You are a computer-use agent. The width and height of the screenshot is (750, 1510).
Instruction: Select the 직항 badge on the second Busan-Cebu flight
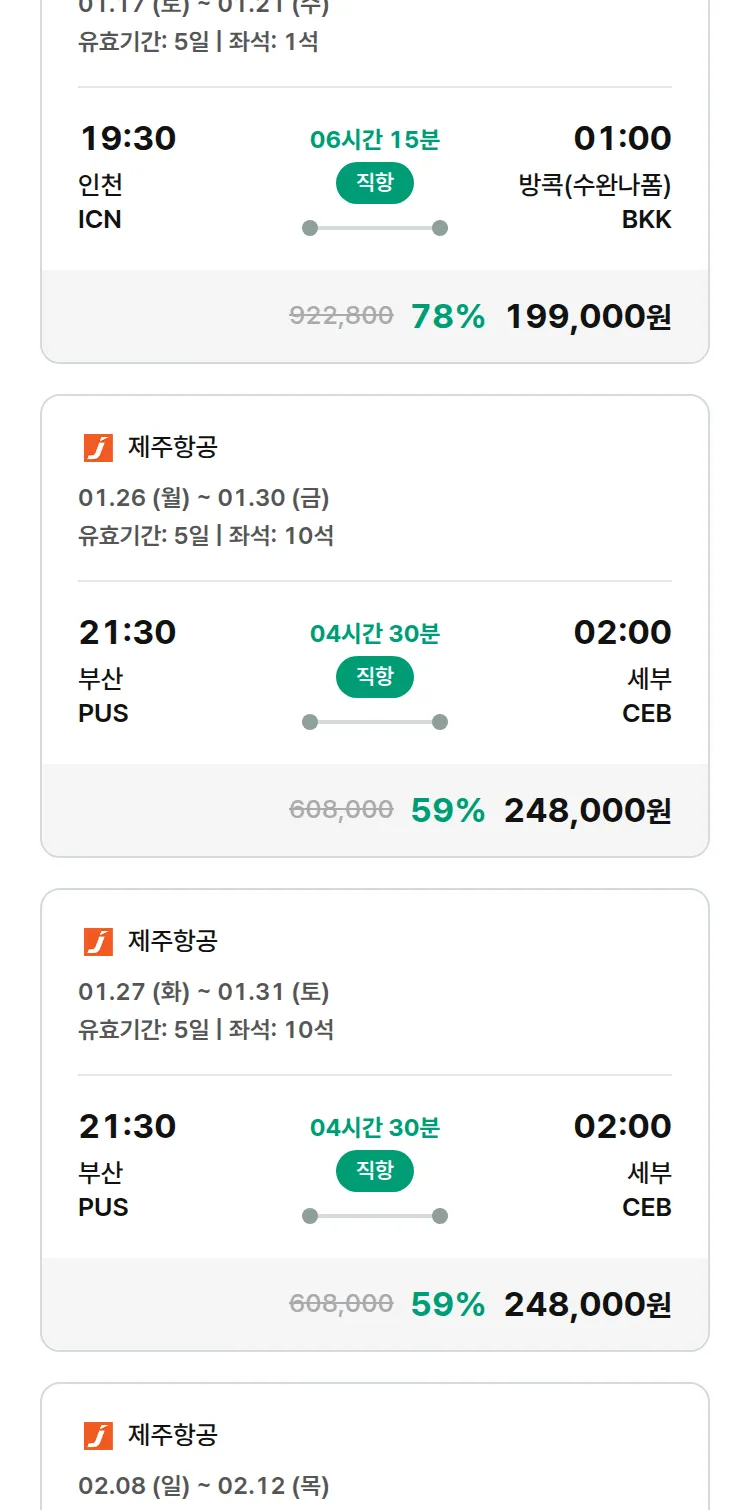(x=374, y=1171)
